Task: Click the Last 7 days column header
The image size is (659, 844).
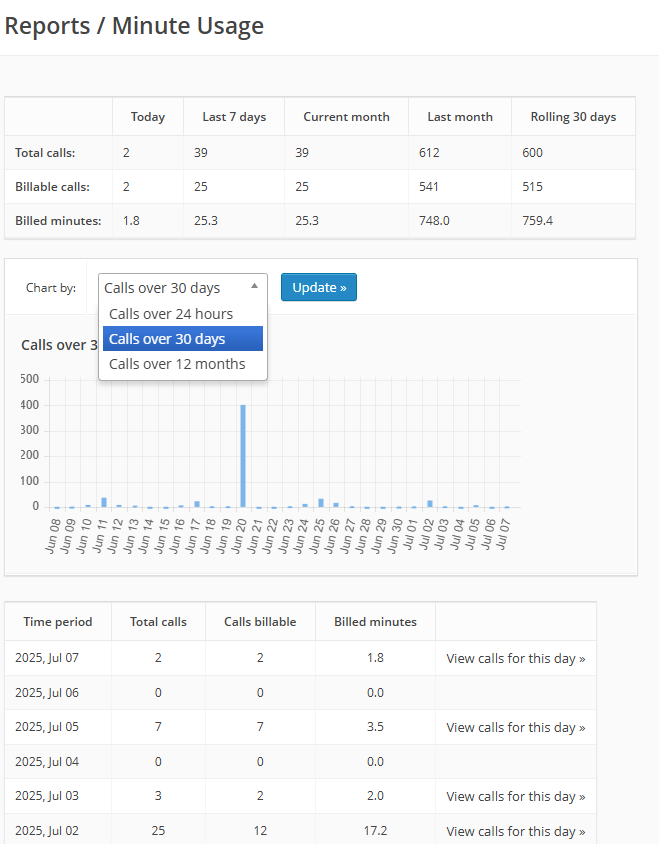Action: pyautogui.click(x=234, y=117)
